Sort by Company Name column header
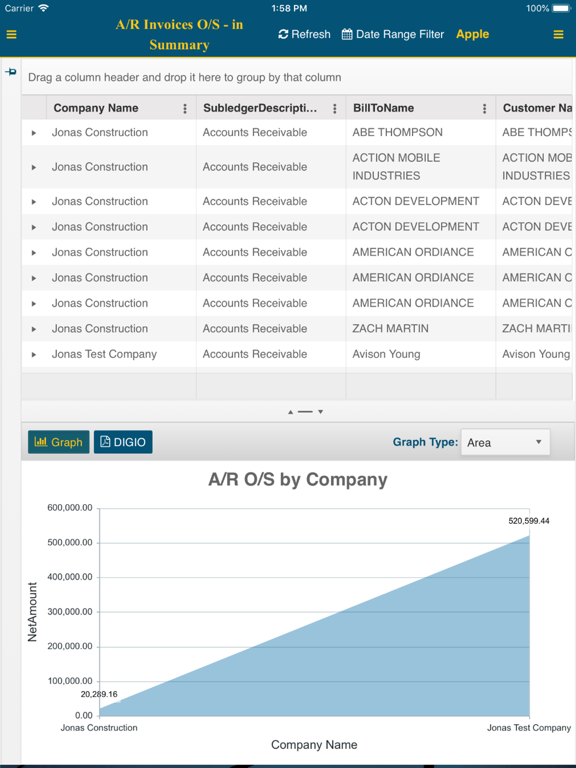 point(96,108)
